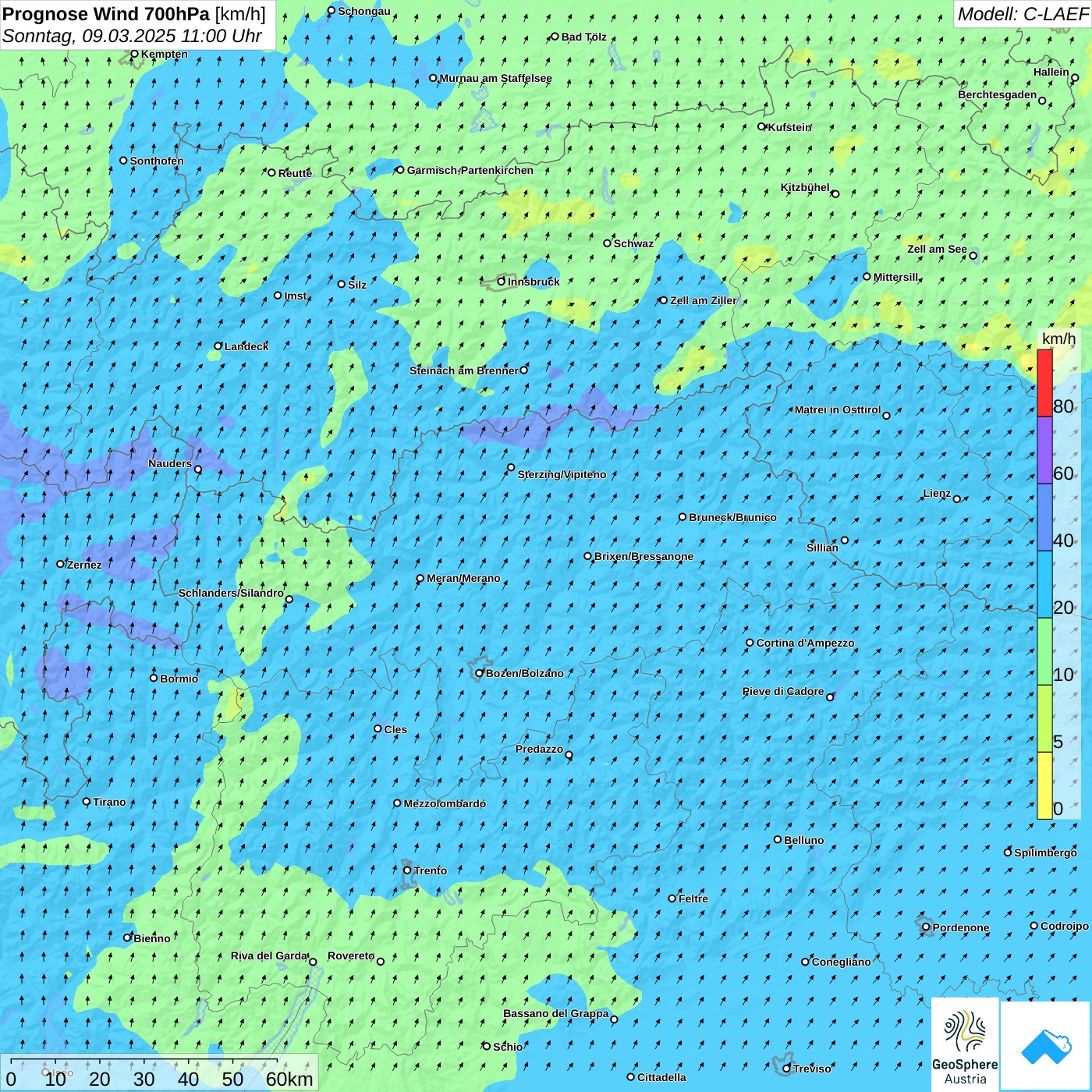Click the Tirano label
1092x1092 pixels.
[109, 802]
